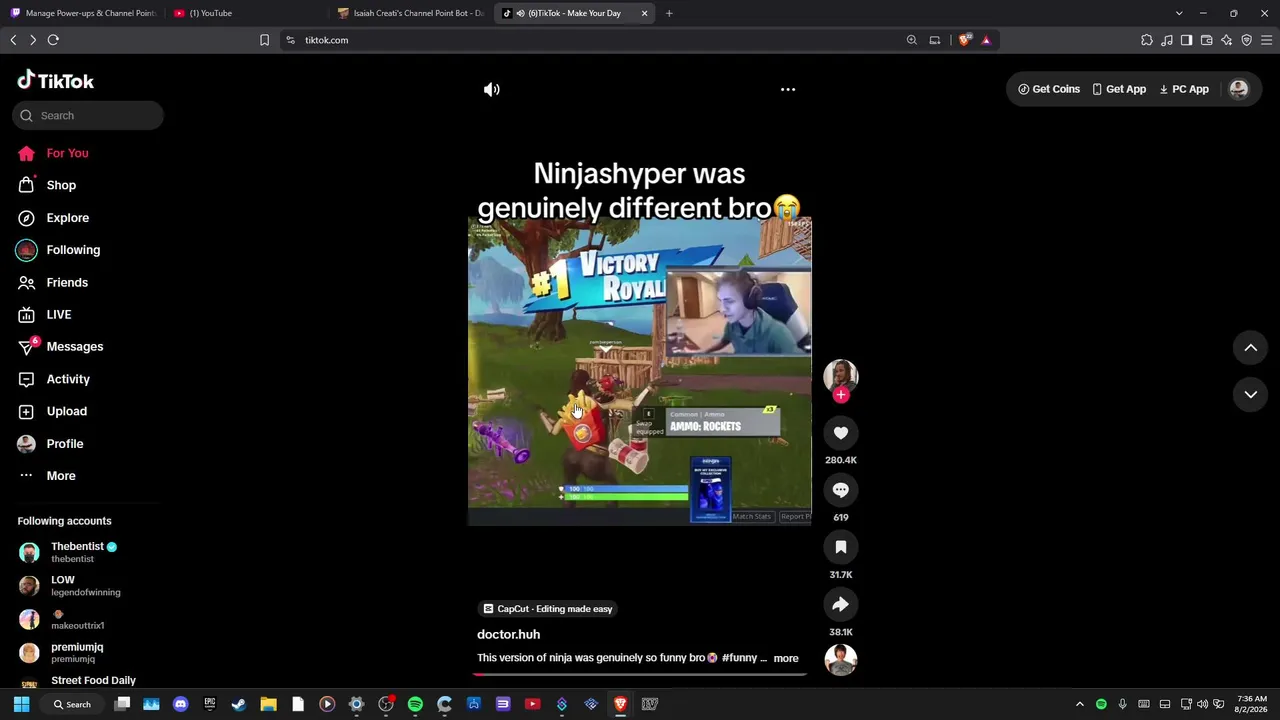Bookmark this page in the browser
The height and width of the screenshot is (720, 1280).
(x=264, y=40)
